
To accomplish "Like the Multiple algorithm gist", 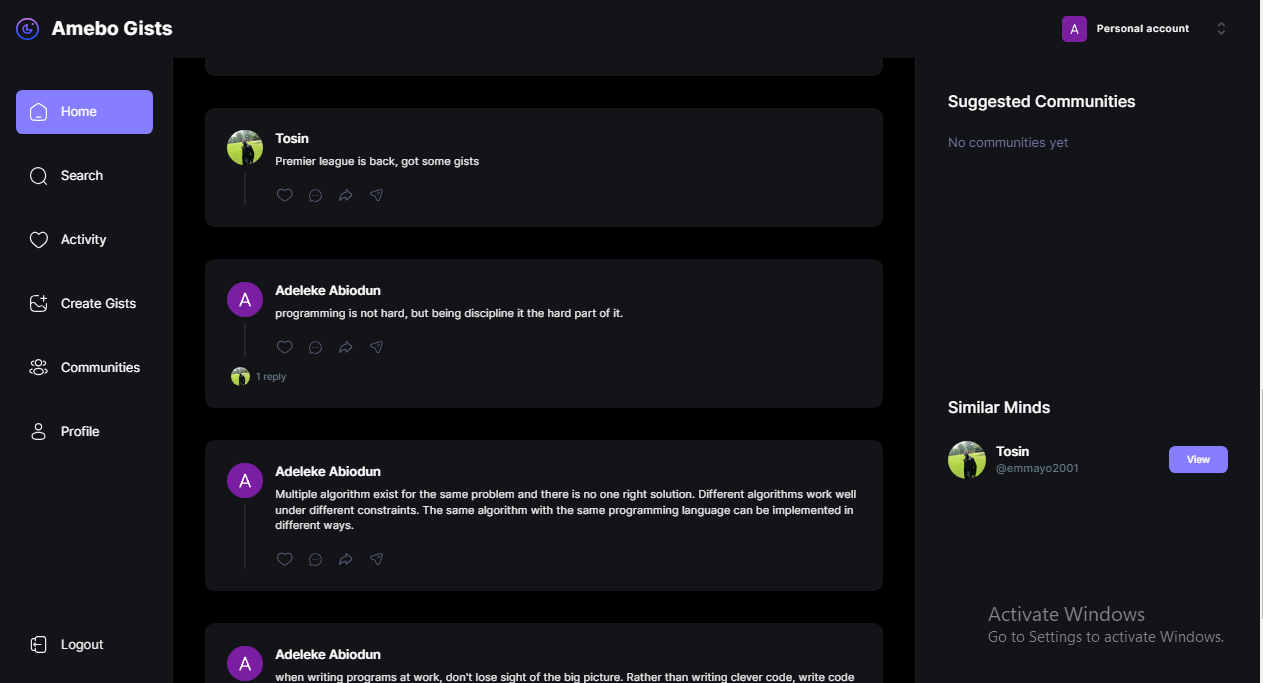I will coord(285,559).
